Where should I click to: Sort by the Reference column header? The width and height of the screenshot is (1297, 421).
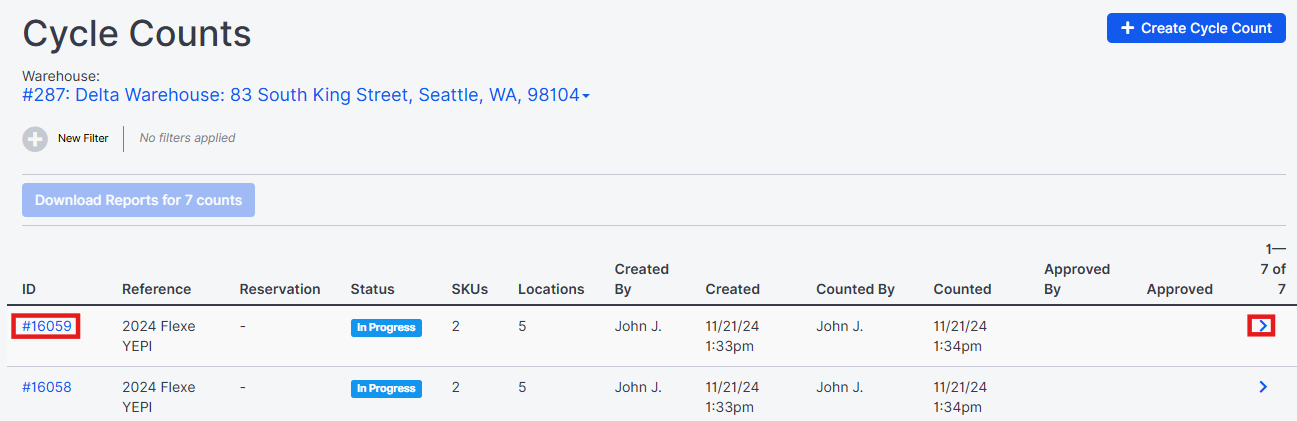click(x=156, y=289)
